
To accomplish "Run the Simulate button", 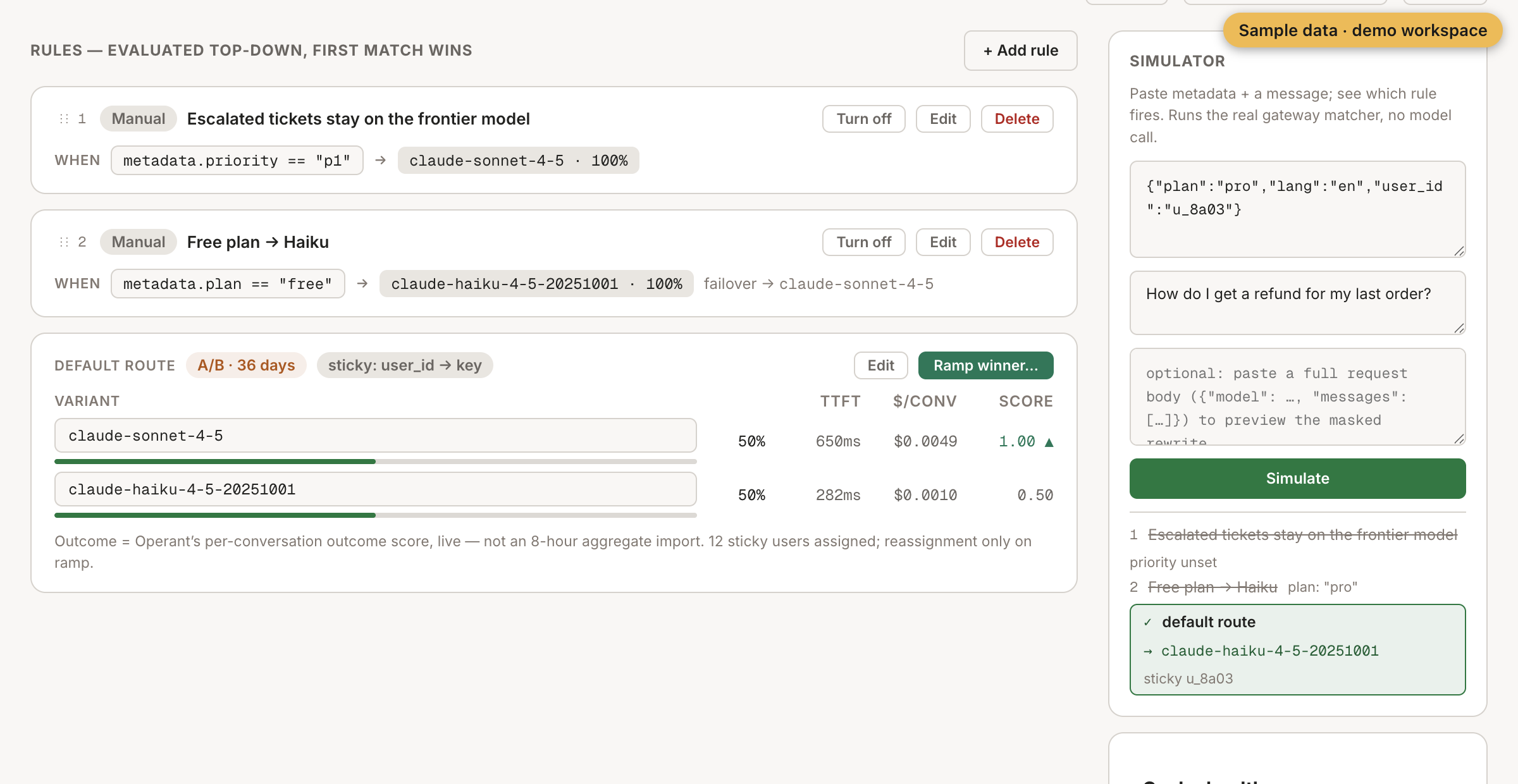I will click(x=1298, y=479).
